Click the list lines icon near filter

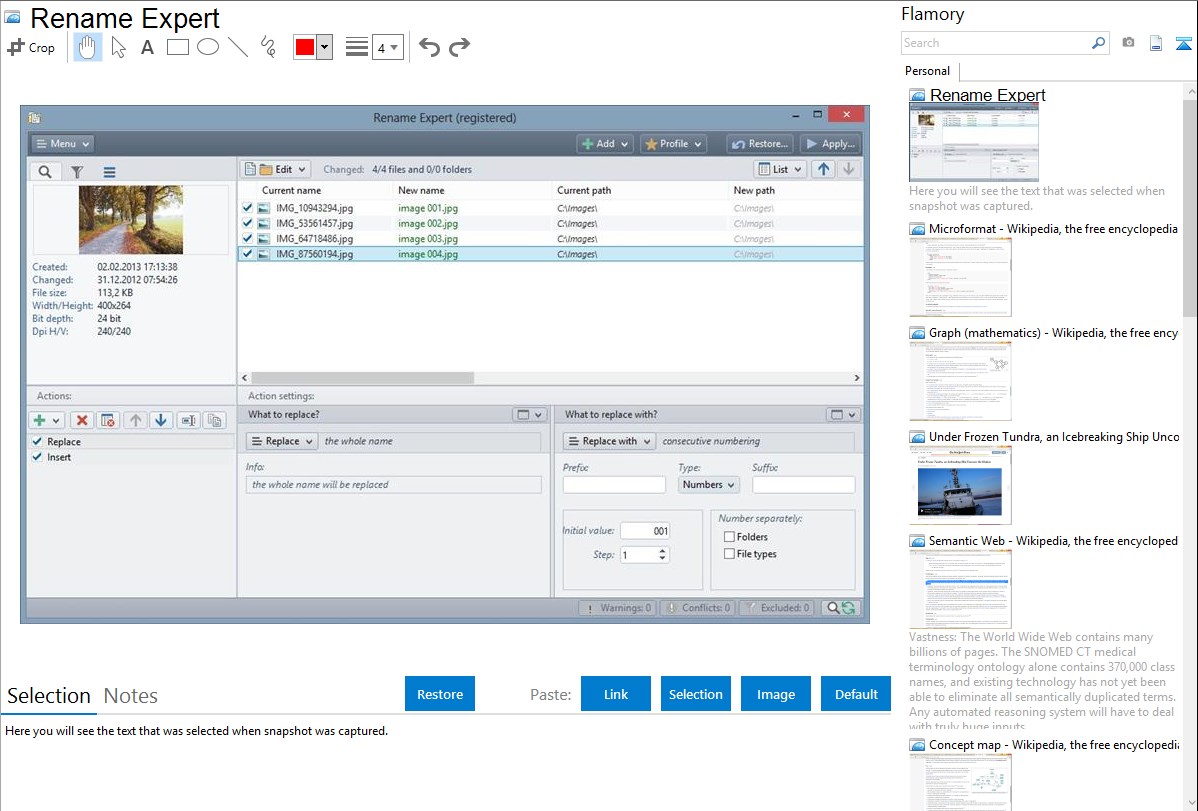tap(109, 172)
